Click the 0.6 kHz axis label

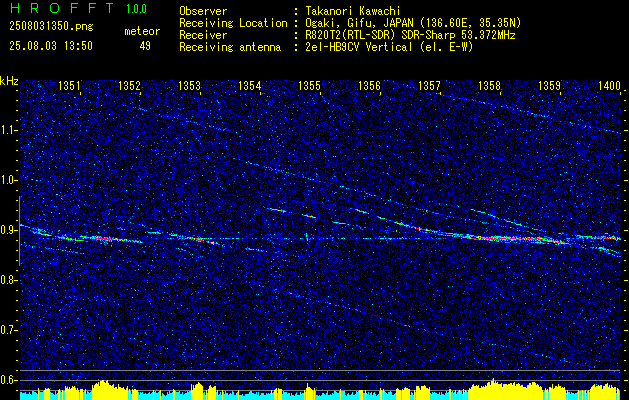(x=8, y=380)
